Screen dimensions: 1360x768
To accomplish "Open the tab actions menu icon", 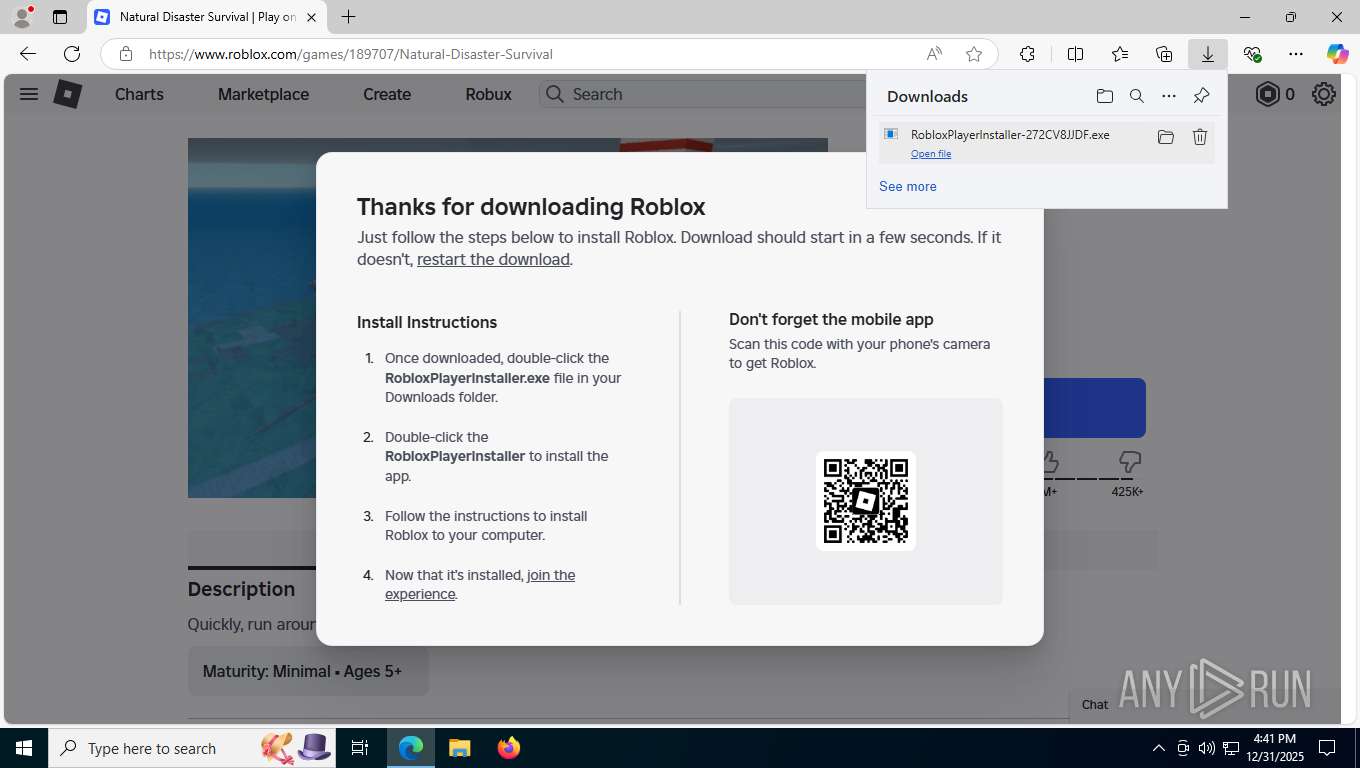I will pyautogui.click(x=60, y=17).
